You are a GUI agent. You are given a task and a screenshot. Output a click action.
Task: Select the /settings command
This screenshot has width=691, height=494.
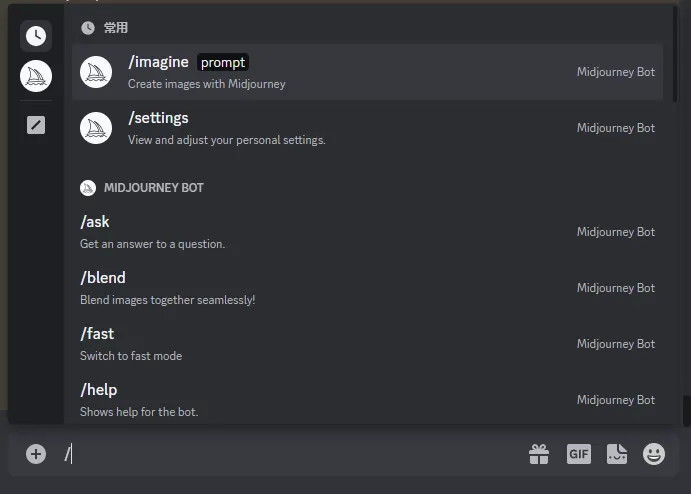tap(367, 128)
